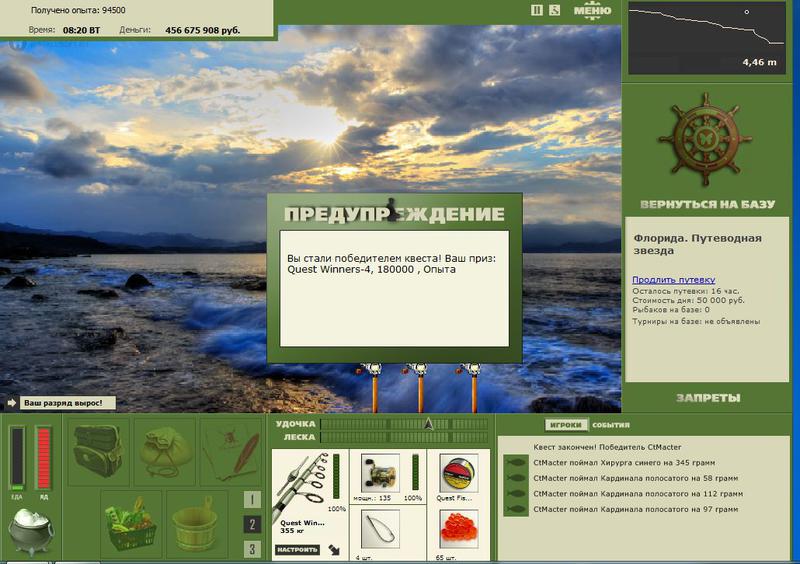
Task: Click the rod 100% condition gauge
Action: (x=336, y=477)
